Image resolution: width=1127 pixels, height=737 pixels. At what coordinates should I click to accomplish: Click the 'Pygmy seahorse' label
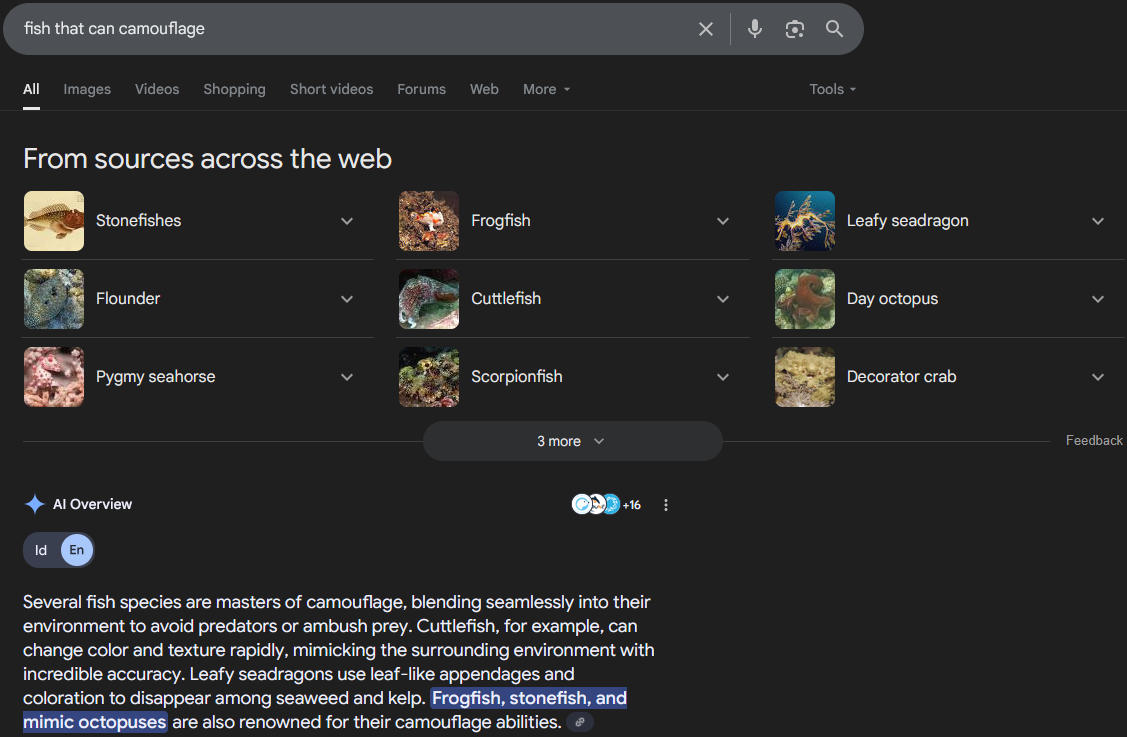(155, 377)
